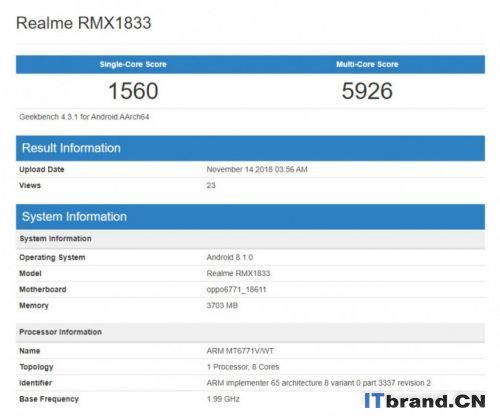Select the Multi-Core Score header
Viewport: 500px width, 416px height.
[367, 64]
